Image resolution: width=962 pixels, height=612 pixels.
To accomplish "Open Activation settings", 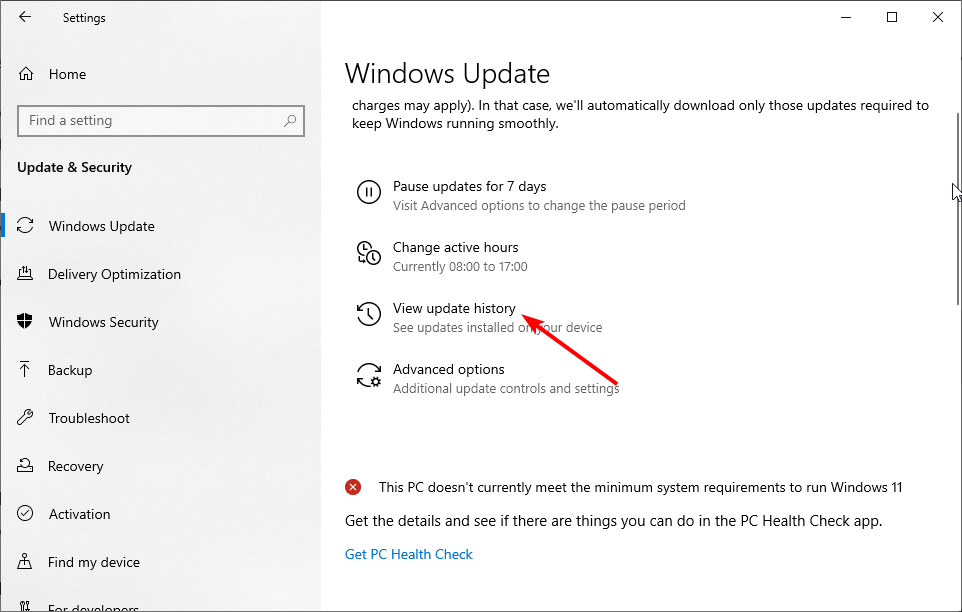I will tap(80, 514).
